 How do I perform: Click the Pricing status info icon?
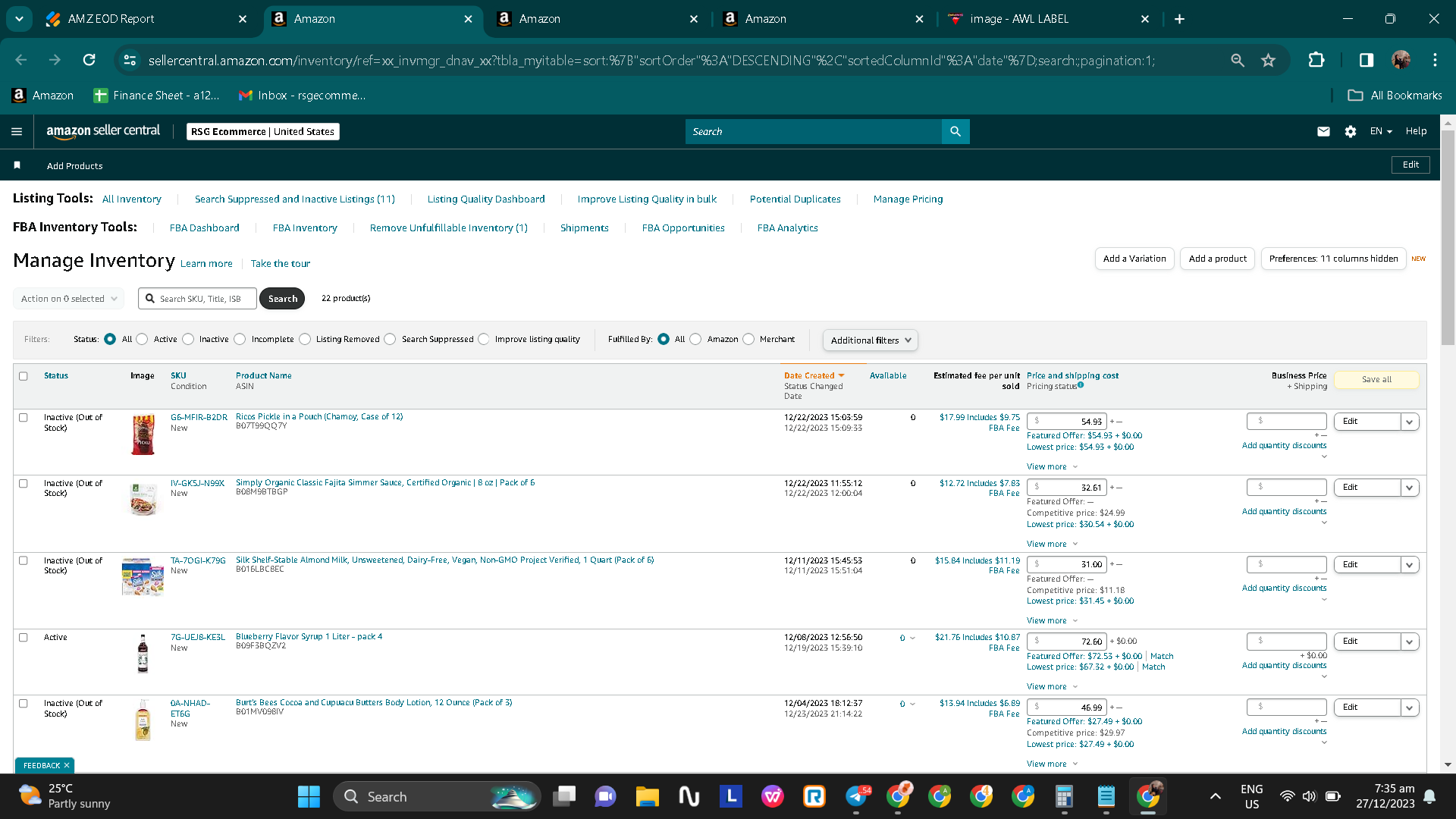1081,385
